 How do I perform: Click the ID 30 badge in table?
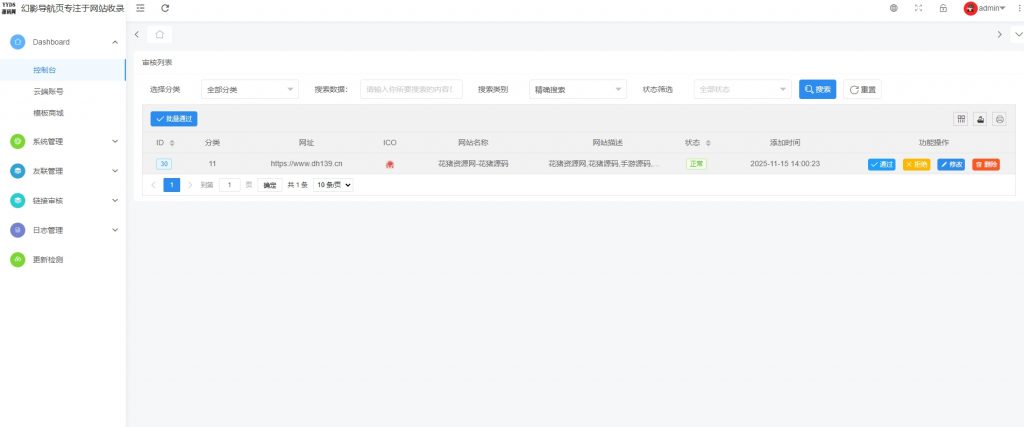coord(164,164)
